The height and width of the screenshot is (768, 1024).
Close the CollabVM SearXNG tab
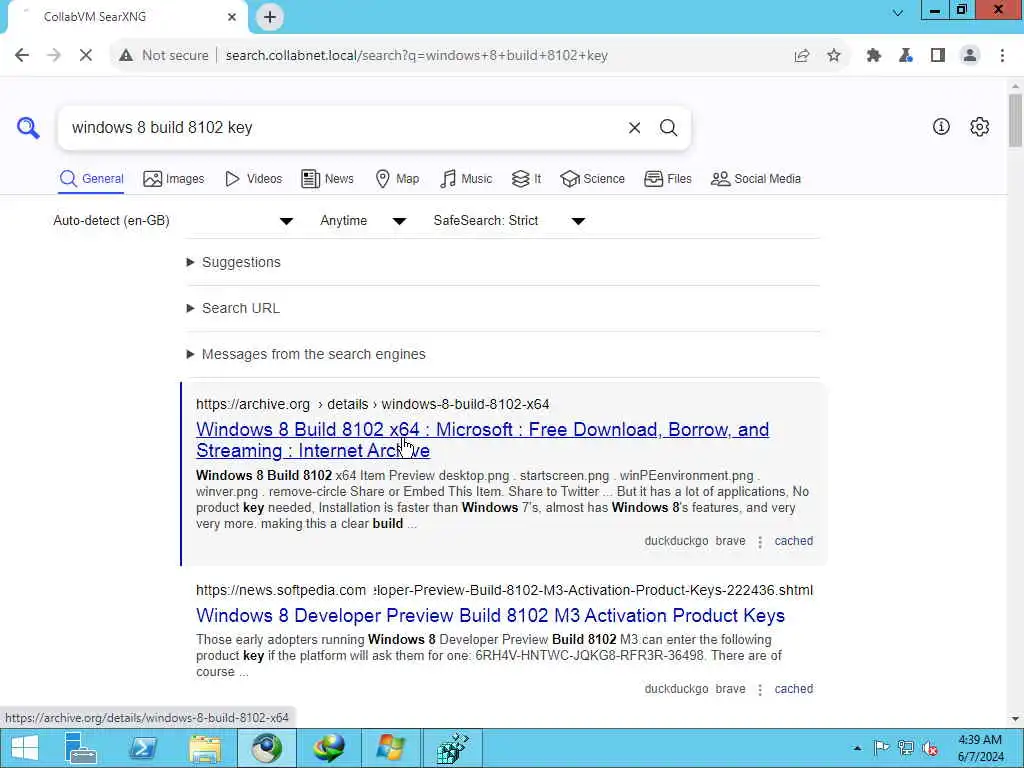(232, 17)
